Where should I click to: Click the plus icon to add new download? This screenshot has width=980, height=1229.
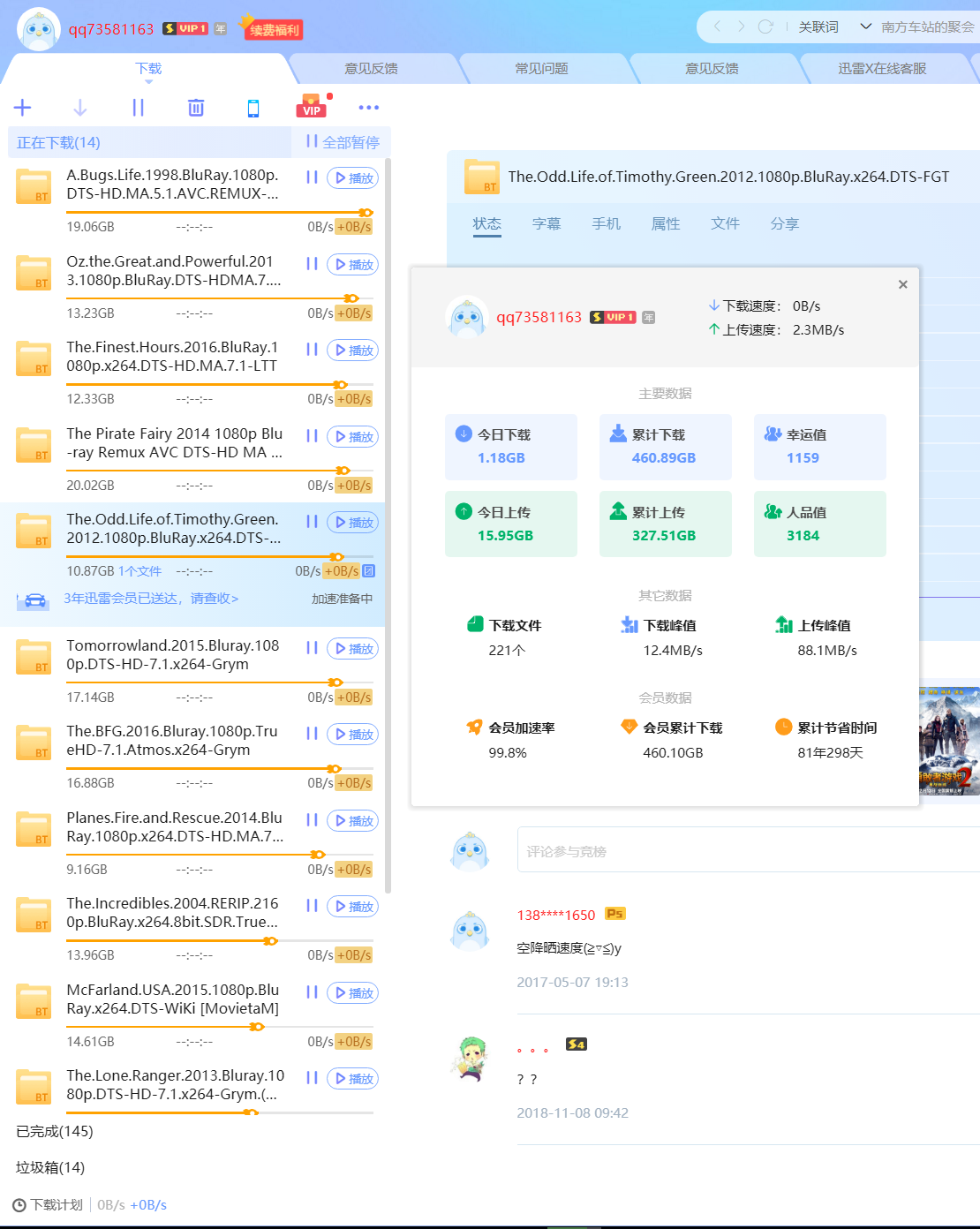click(23, 108)
